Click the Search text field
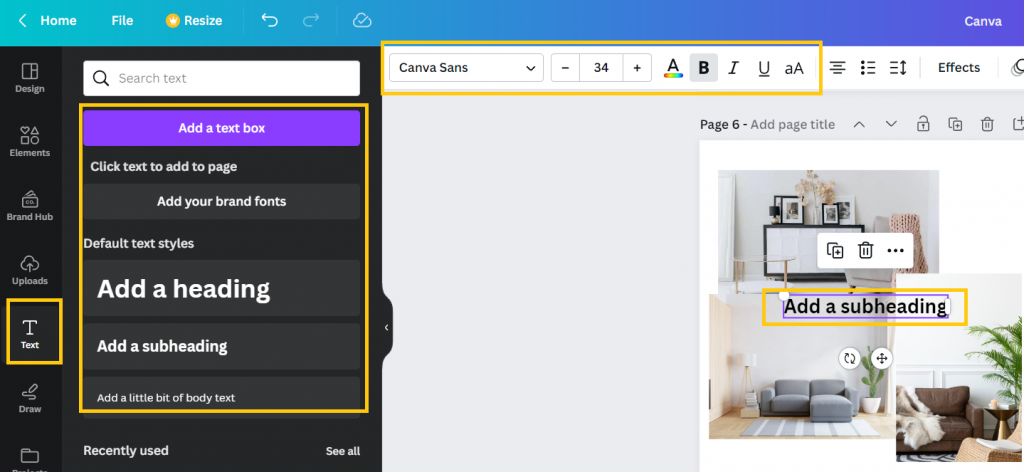This screenshot has width=1024, height=472. click(x=221, y=78)
